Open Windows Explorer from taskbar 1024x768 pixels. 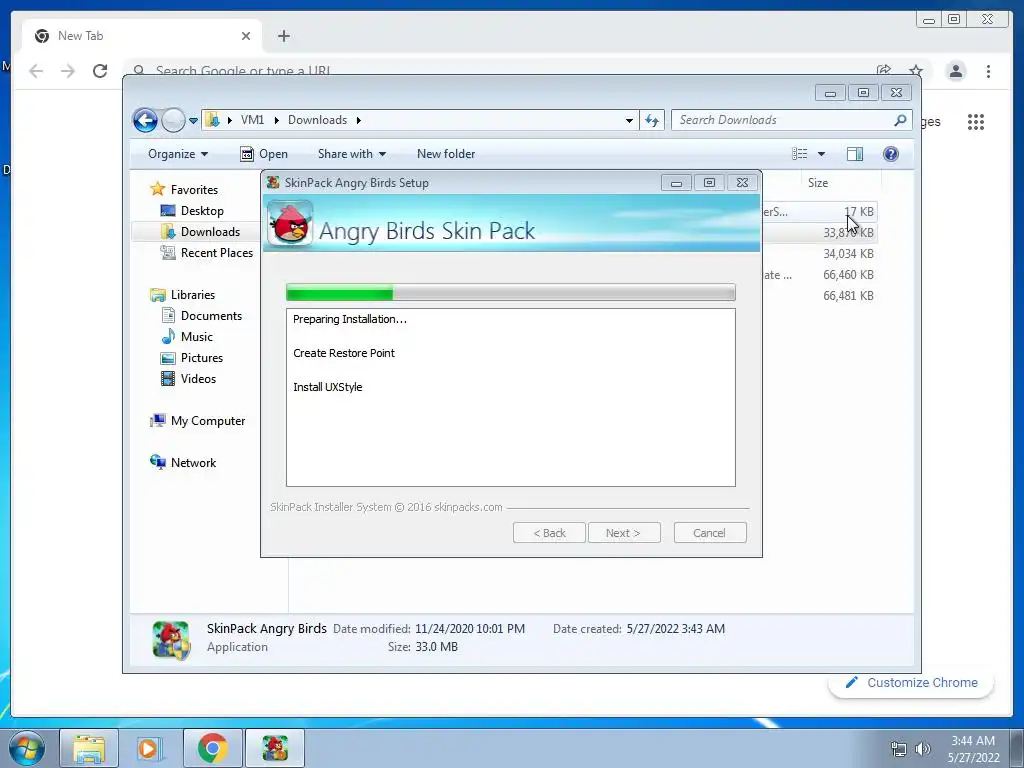pos(89,748)
